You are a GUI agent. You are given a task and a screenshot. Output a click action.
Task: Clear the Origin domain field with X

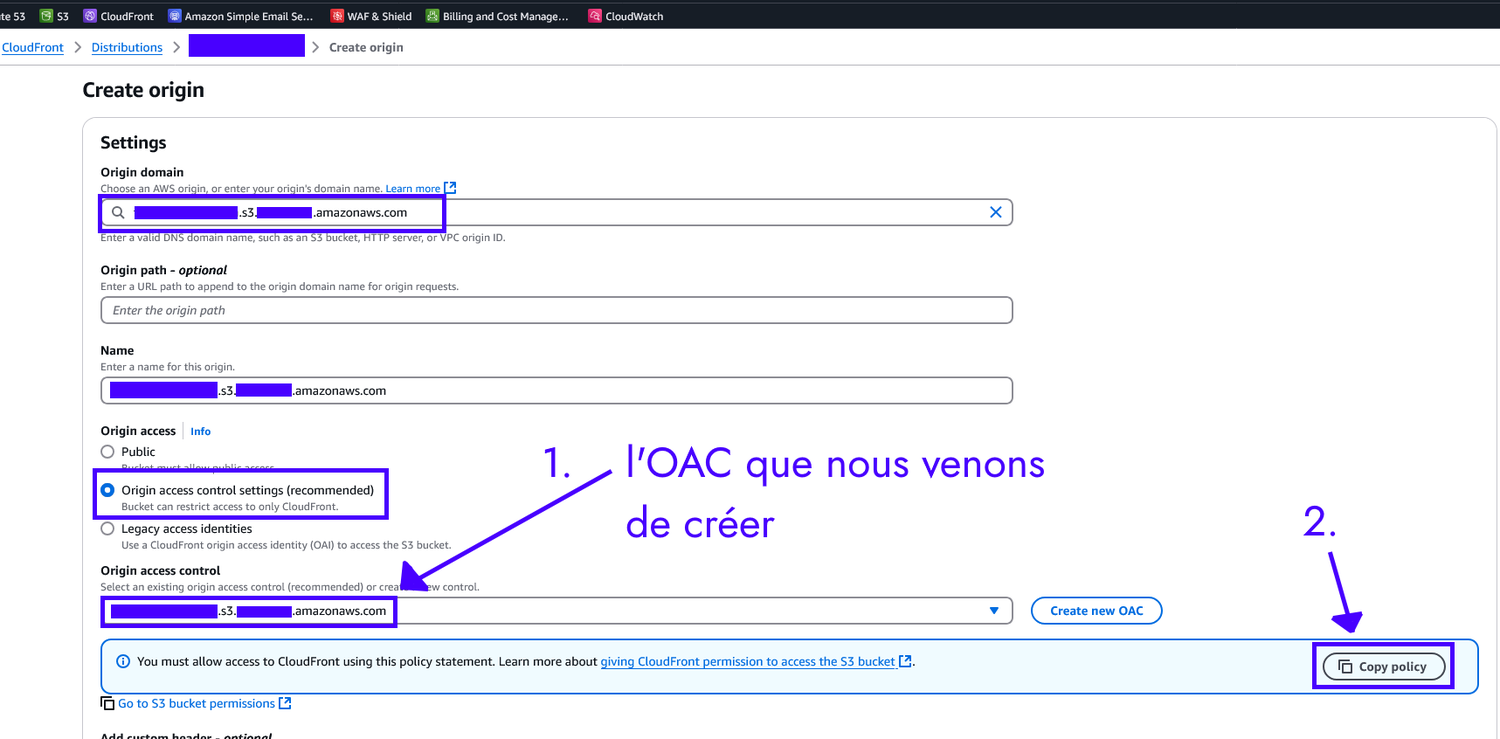click(x=995, y=212)
